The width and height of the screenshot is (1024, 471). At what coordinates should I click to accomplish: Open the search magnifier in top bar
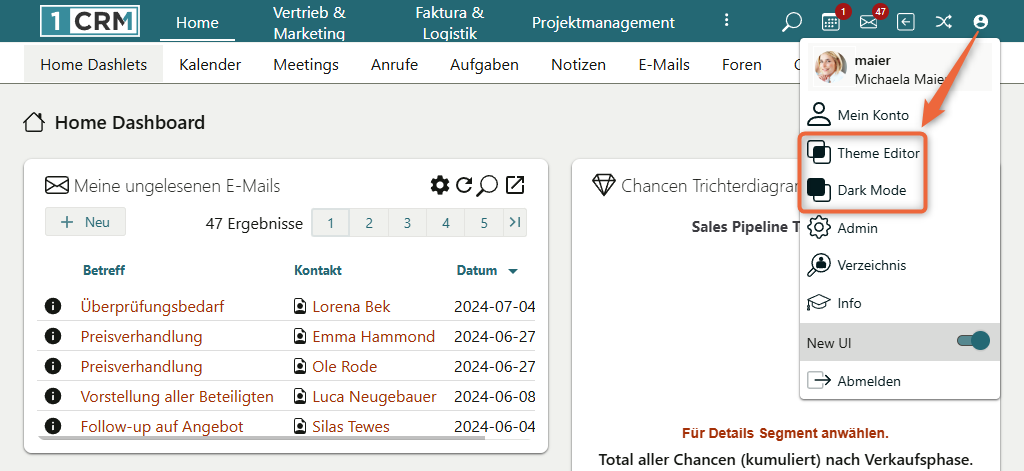coord(792,22)
